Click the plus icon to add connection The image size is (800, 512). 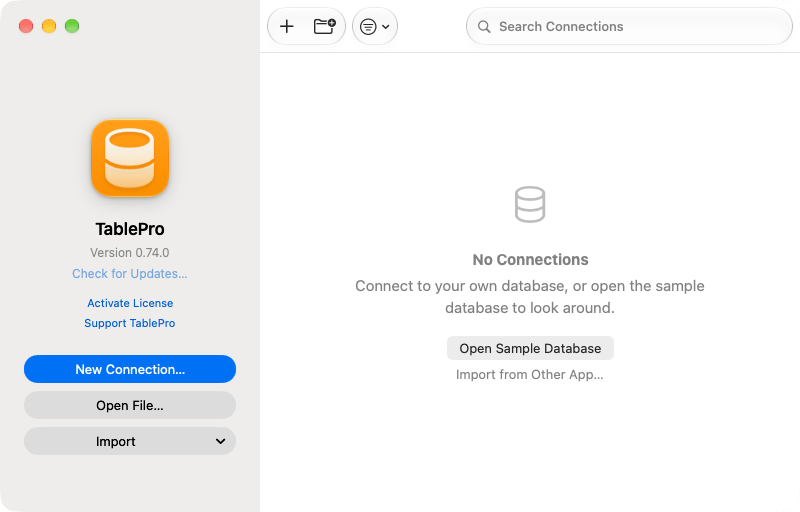[287, 26]
